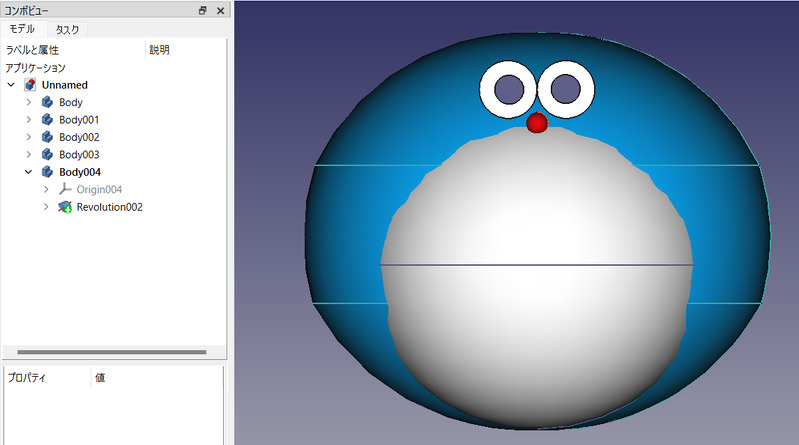The height and width of the screenshot is (445, 799).
Task: Switch to the モデル tab
Action: point(22,29)
